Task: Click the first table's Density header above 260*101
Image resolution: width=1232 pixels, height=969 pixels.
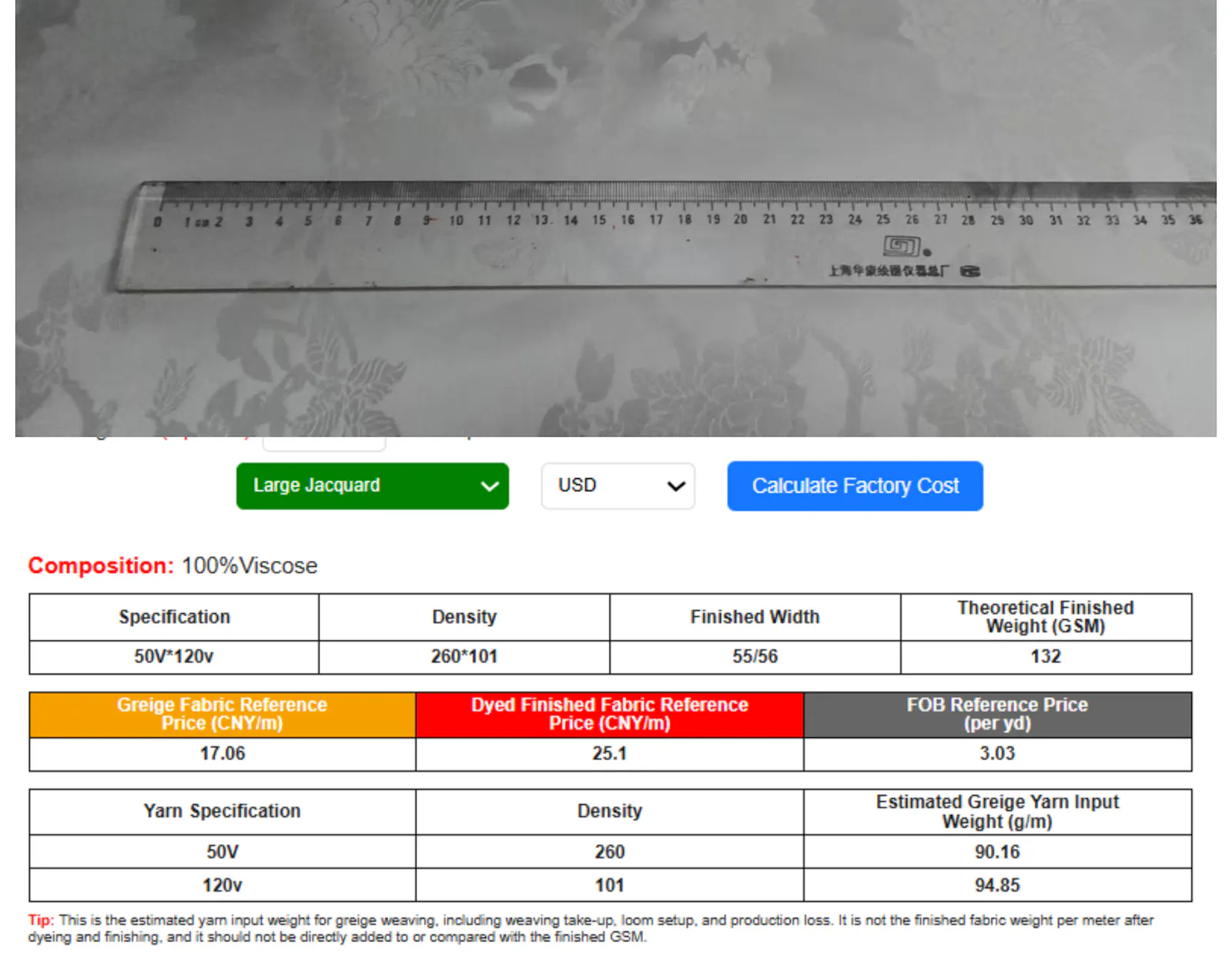Action: tap(464, 617)
